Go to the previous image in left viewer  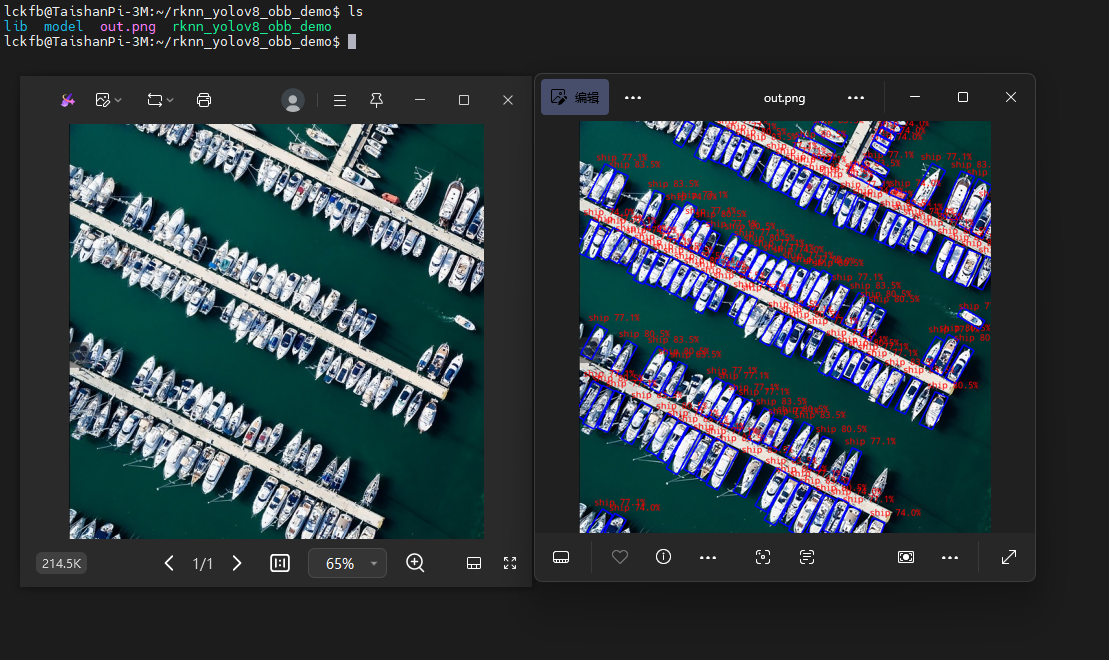coord(169,563)
